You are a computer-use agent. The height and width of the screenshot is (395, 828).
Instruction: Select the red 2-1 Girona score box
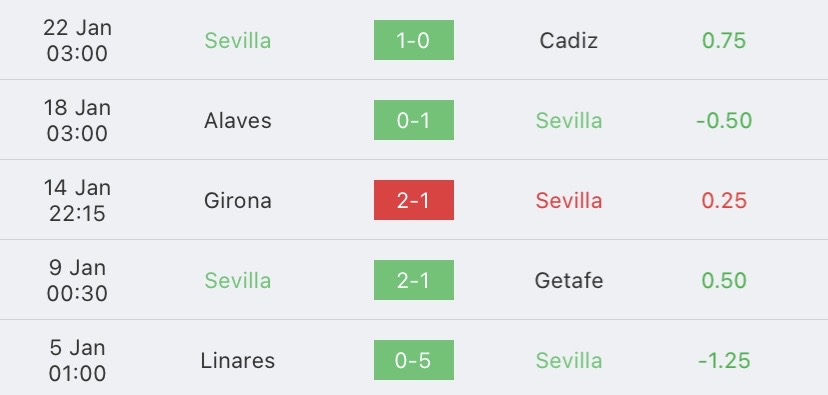(x=413, y=200)
